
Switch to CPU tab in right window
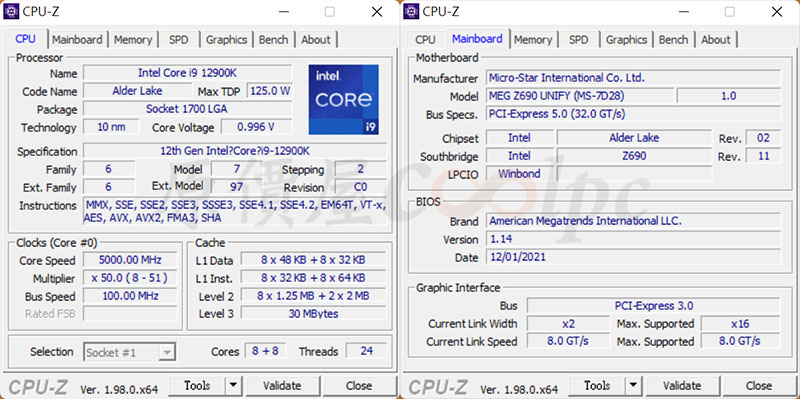(425, 39)
